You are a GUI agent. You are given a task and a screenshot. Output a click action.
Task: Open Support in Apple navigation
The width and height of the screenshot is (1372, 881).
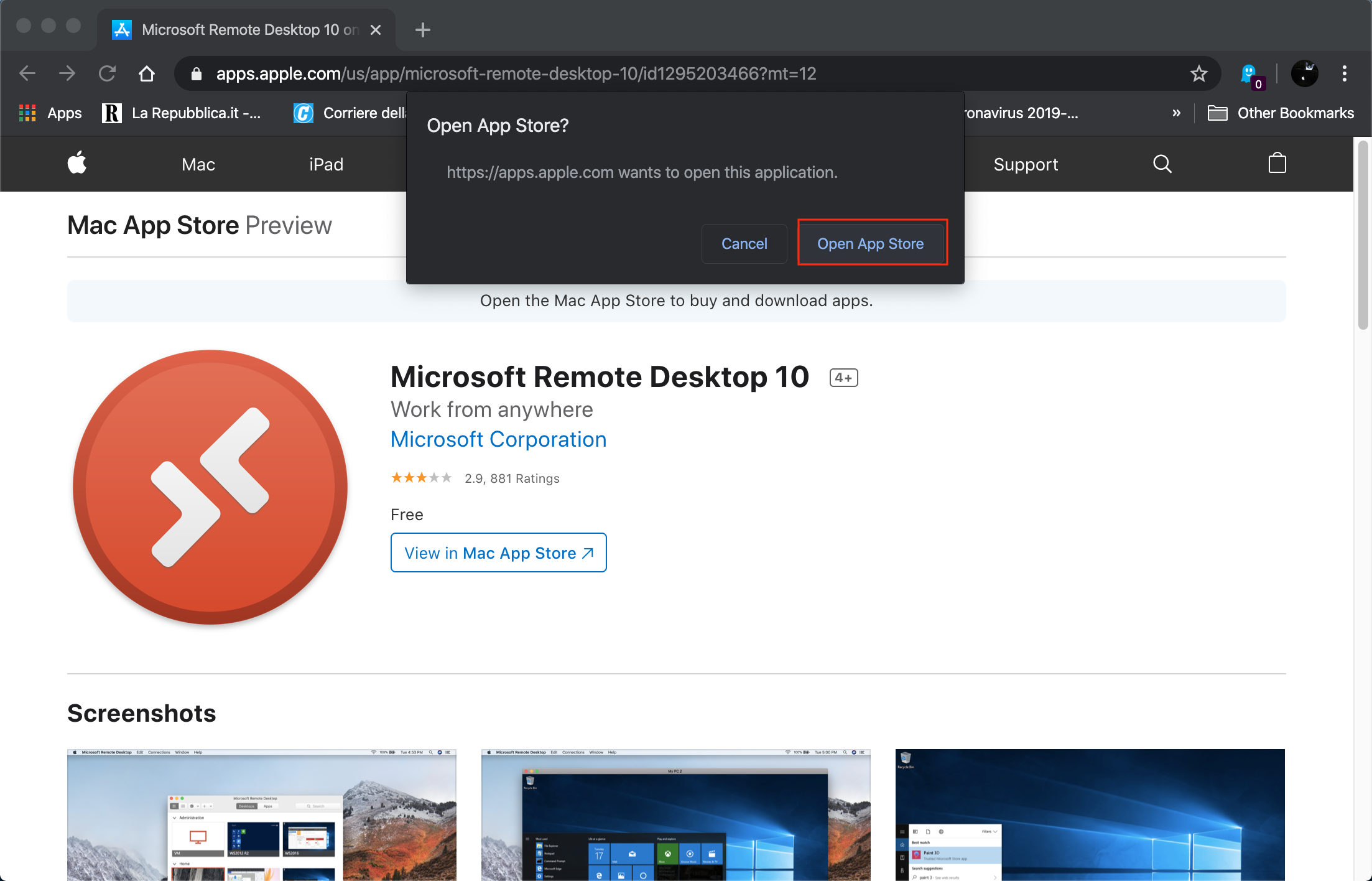pos(1026,164)
